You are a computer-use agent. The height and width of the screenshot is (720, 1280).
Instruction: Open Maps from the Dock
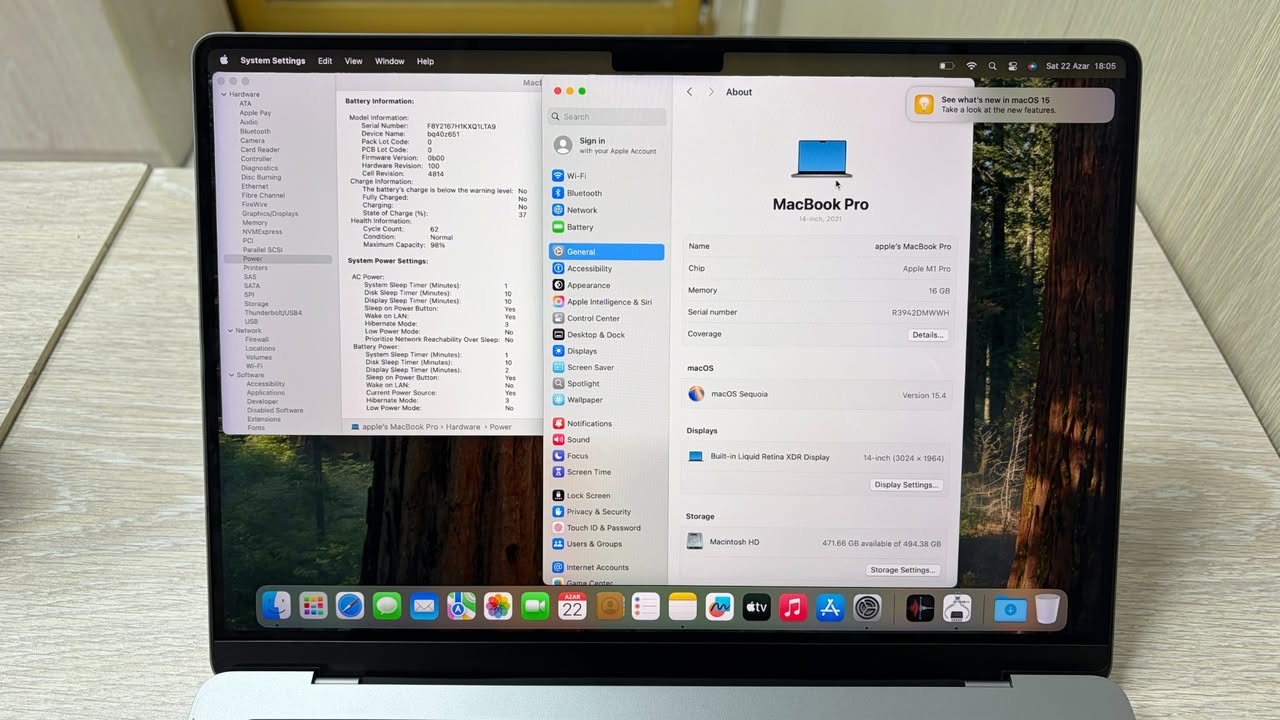(x=461, y=605)
